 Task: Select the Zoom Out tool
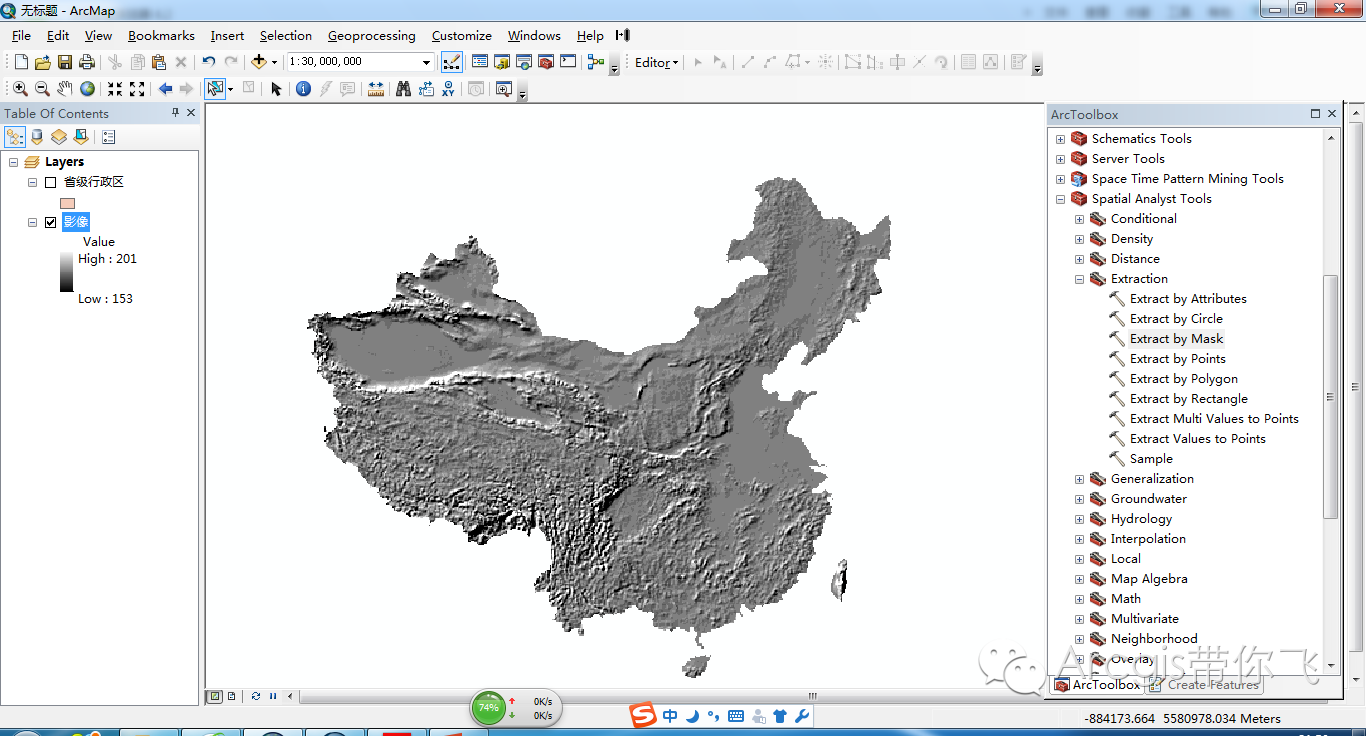[x=42, y=89]
